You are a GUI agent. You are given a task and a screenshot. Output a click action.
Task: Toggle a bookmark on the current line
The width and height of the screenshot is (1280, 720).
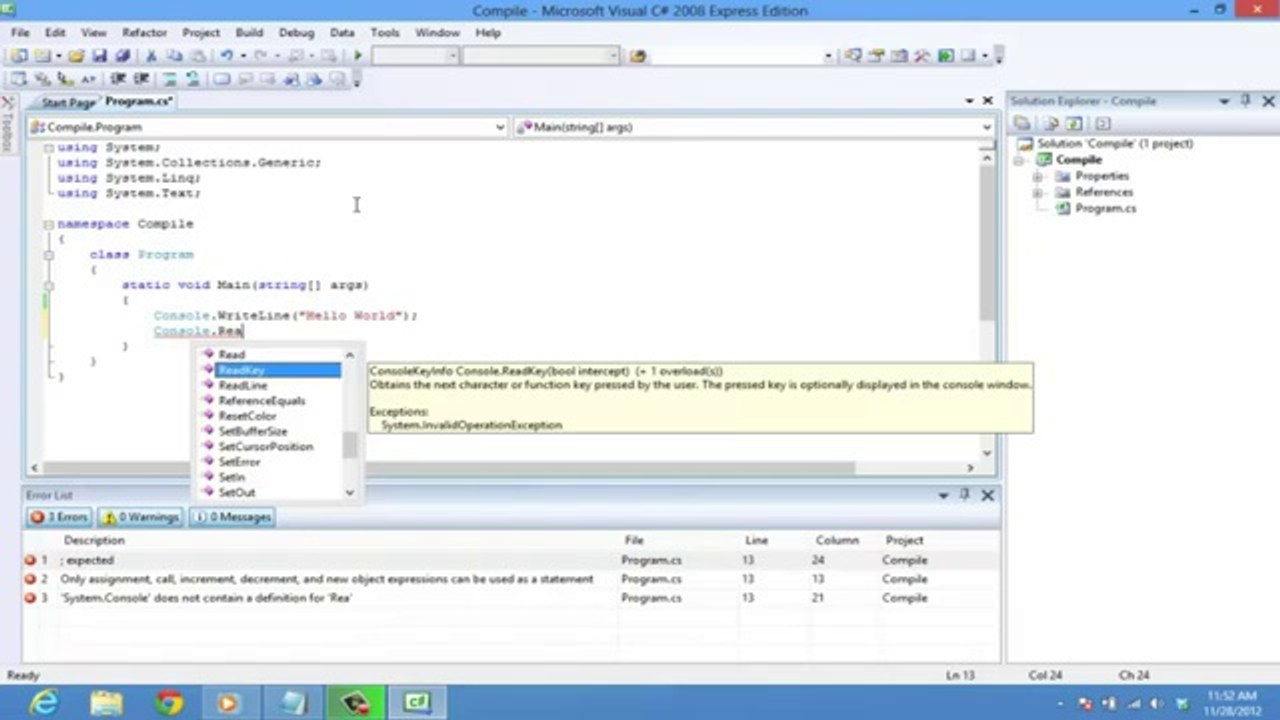pyautogui.click(x=221, y=78)
